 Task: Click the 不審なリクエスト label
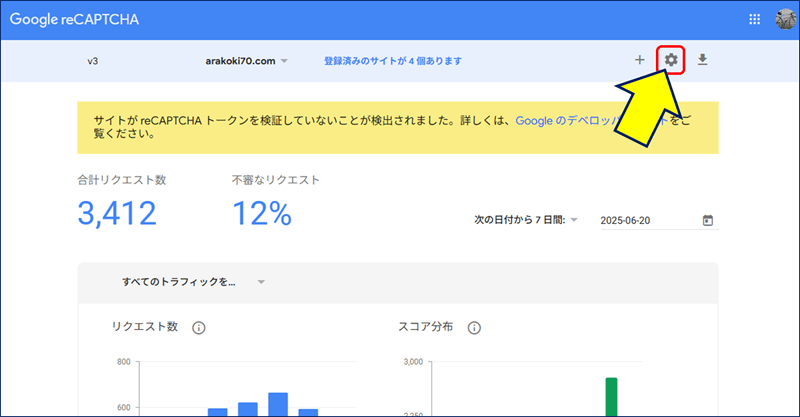[276, 180]
